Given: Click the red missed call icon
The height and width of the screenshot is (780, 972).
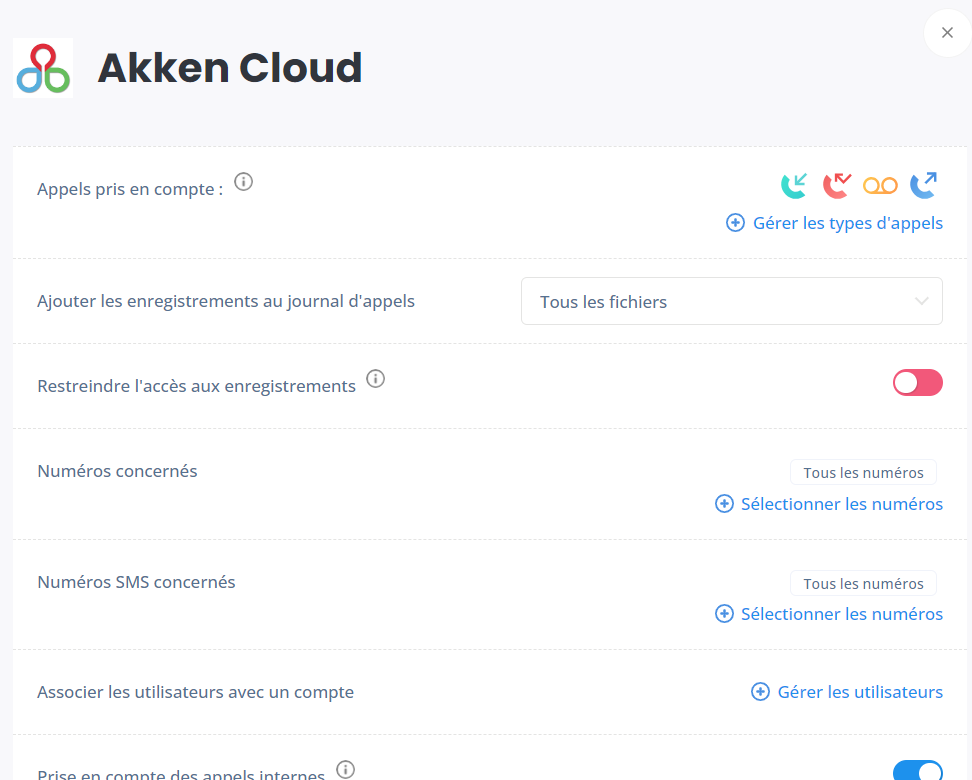Looking at the screenshot, I should tap(837, 185).
